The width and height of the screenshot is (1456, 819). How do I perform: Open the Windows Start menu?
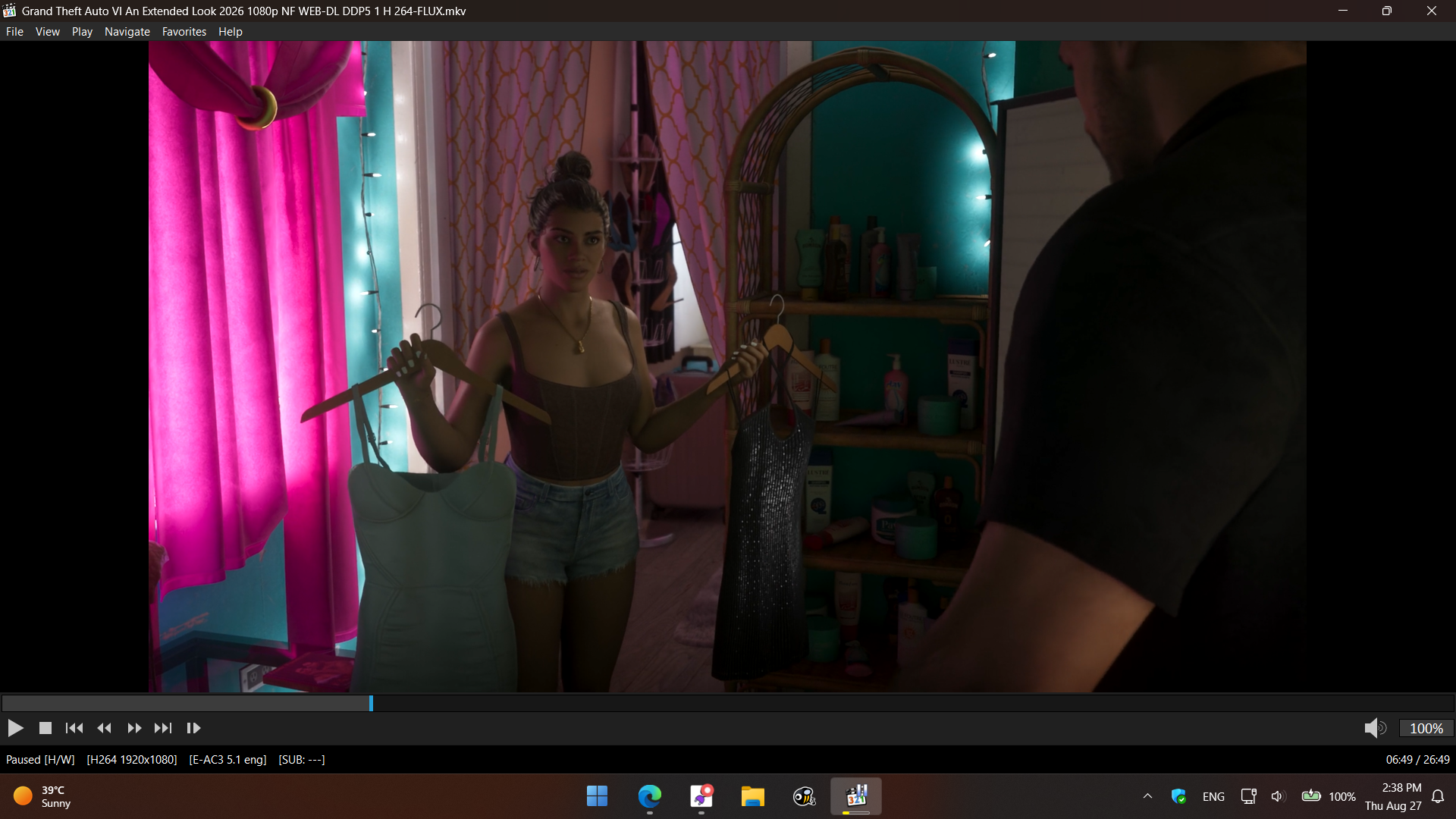598,796
